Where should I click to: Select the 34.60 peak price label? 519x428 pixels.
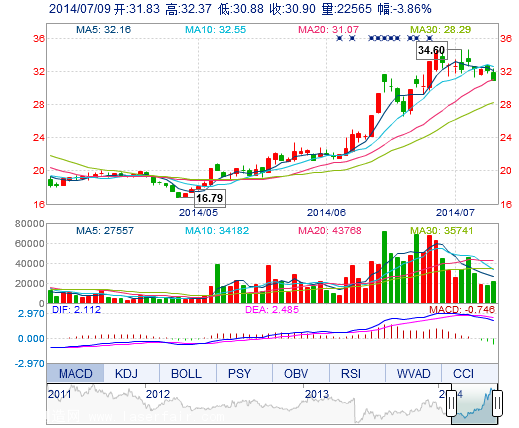[x=432, y=50]
